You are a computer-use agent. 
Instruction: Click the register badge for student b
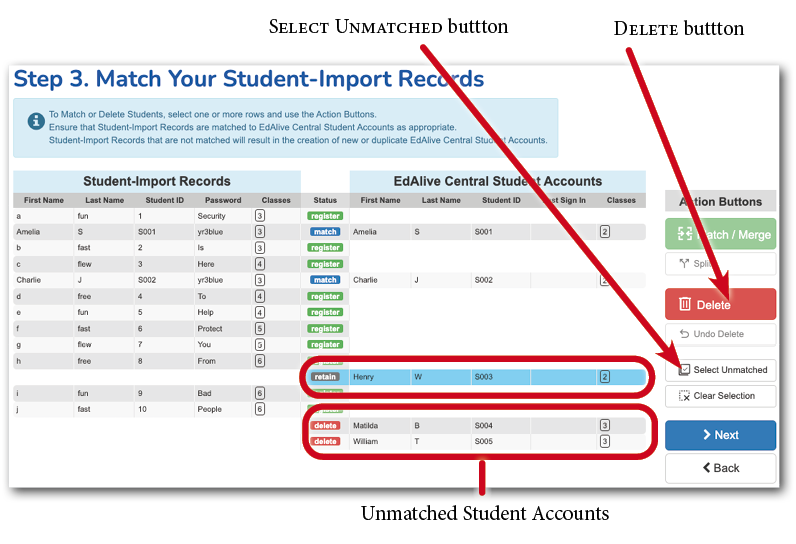[x=325, y=248]
